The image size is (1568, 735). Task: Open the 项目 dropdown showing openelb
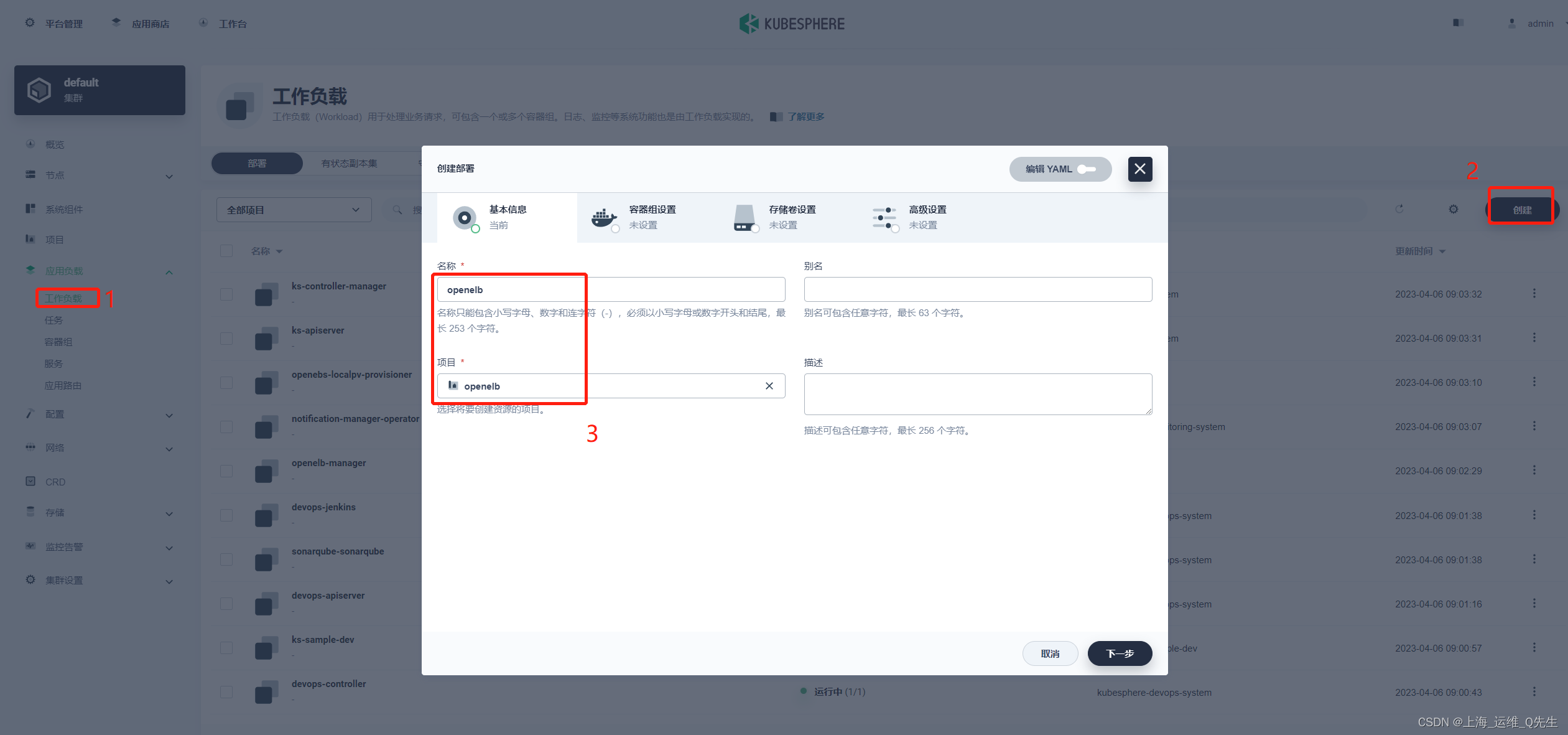click(x=611, y=386)
